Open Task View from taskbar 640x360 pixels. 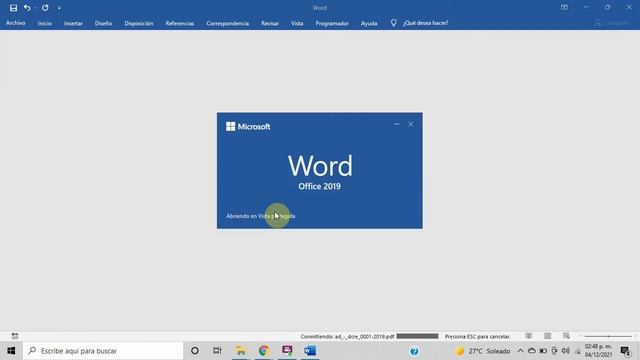point(217,351)
